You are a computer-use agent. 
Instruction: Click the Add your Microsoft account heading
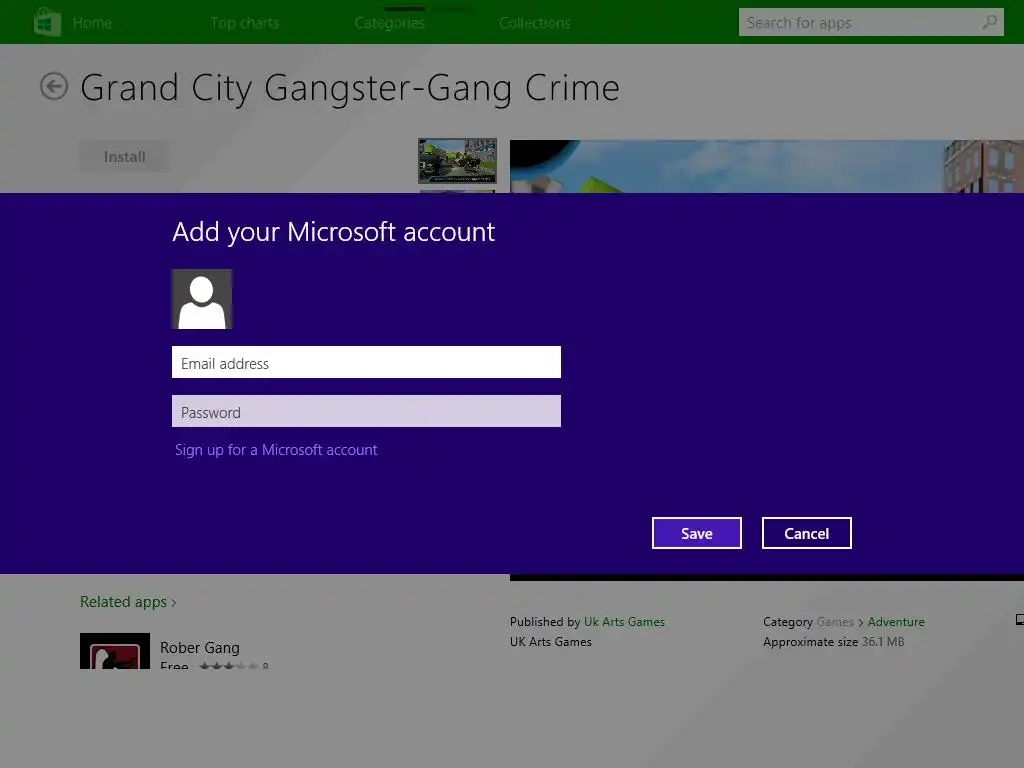tap(334, 232)
